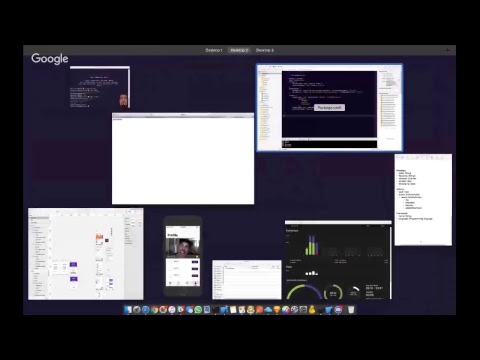Select the Sketch design window thumbnail
The height and width of the screenshot is (360, 480).
(86, 254)
